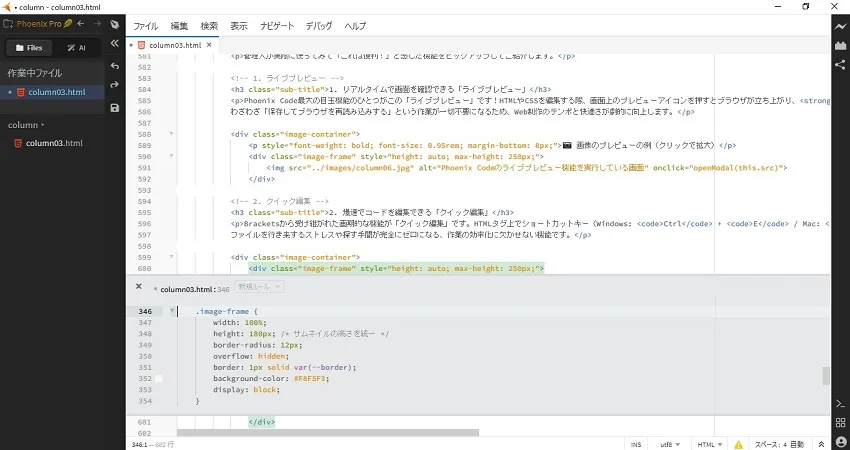
Task: Click the undo arrow icon
Action: tap(114, 66)
